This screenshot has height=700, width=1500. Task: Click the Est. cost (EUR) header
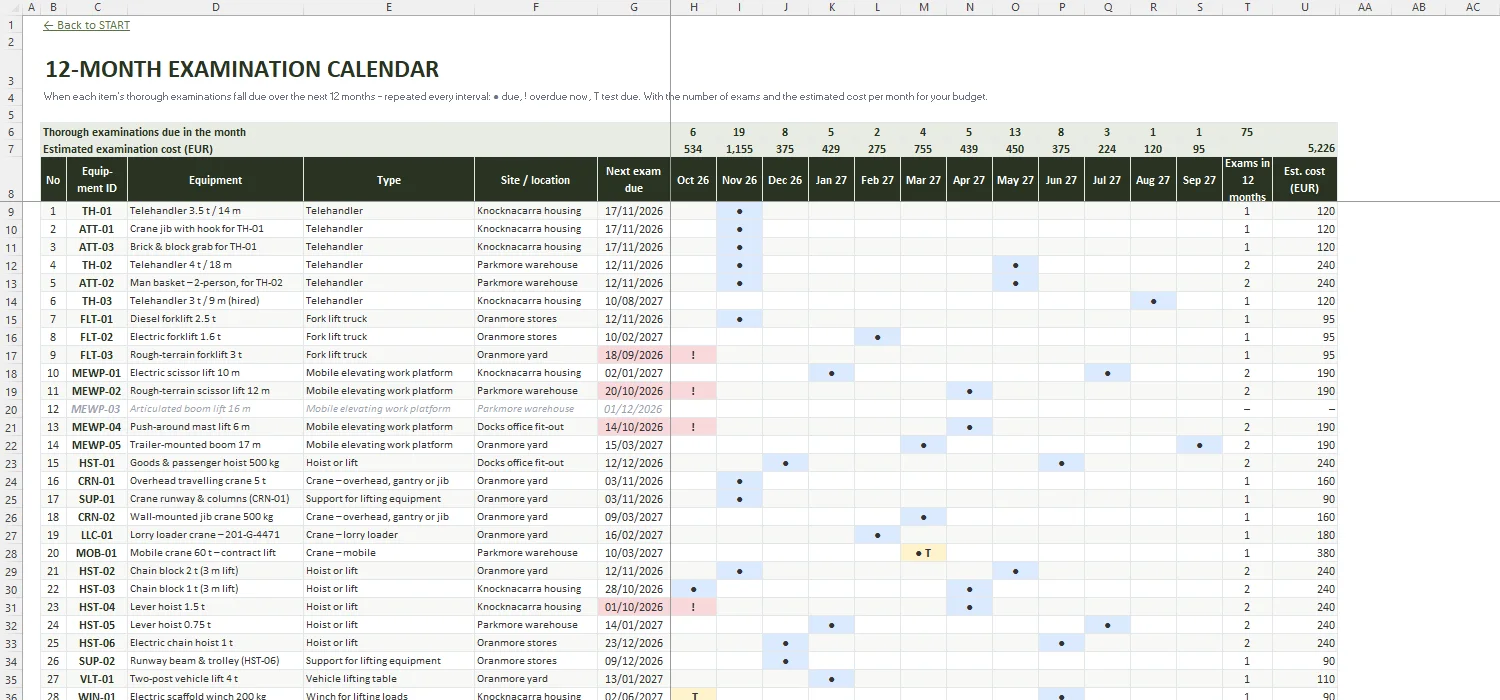pyautogui.click(x=1305, y=180)
